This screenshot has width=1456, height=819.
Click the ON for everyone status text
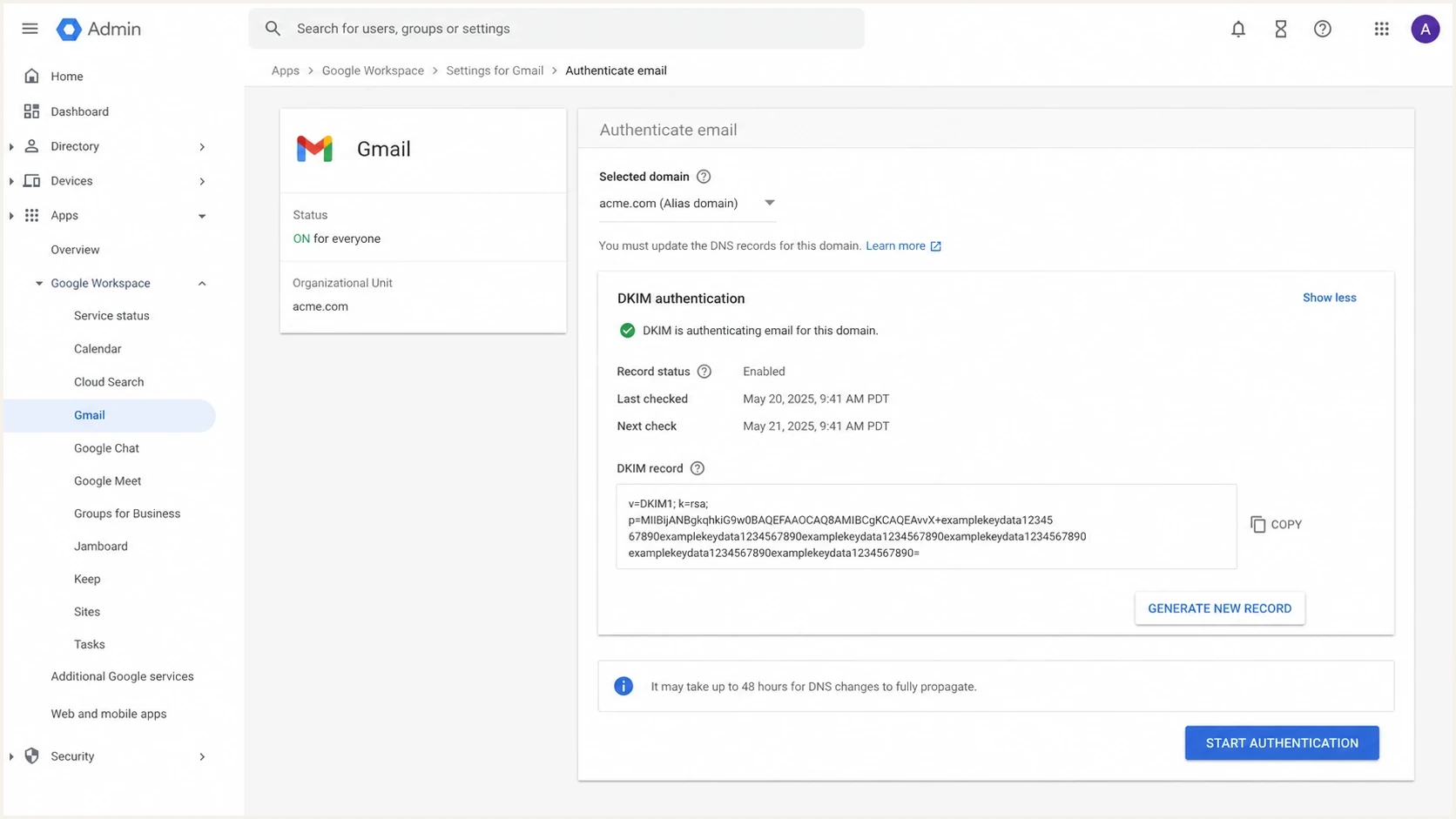tap(336, 238)
